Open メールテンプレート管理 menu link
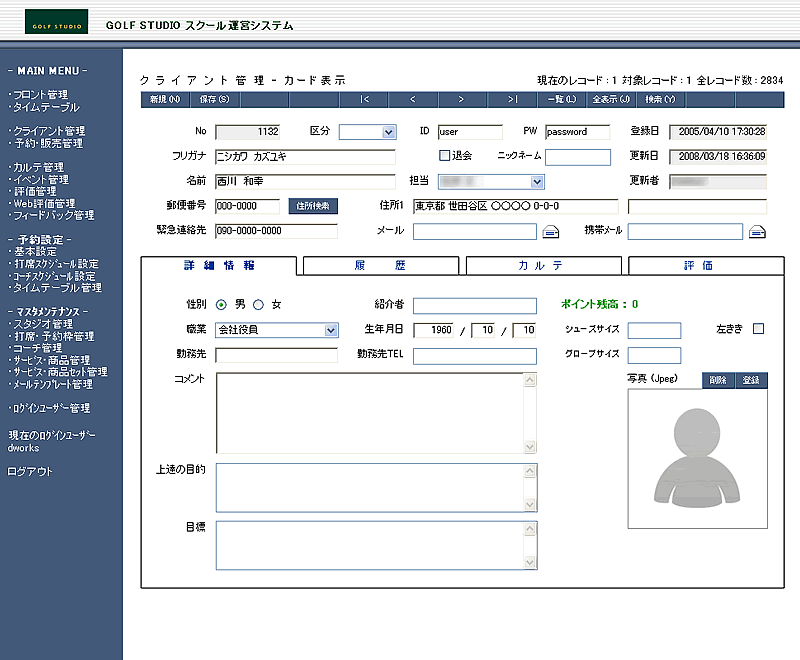The image size is (800, 660). point(53,384)
